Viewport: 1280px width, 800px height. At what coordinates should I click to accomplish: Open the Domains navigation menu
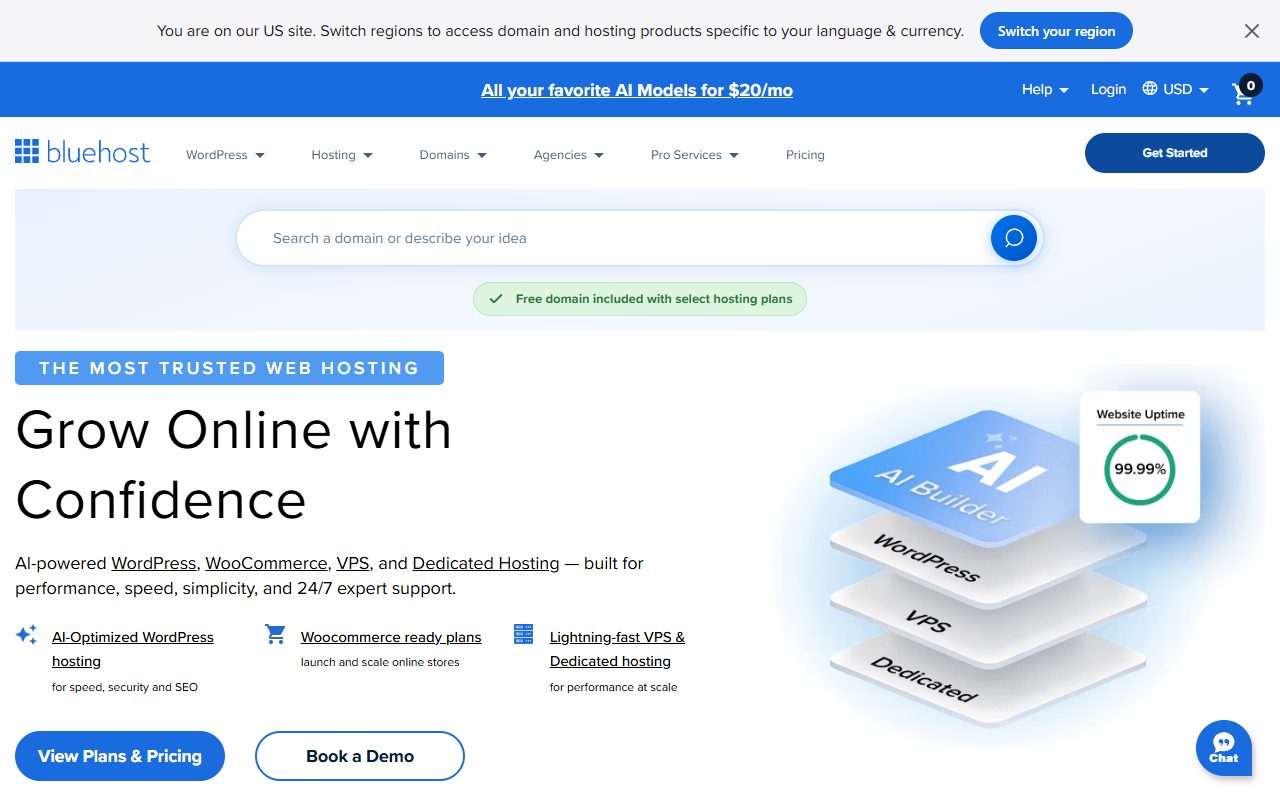(x=453, y=155)
